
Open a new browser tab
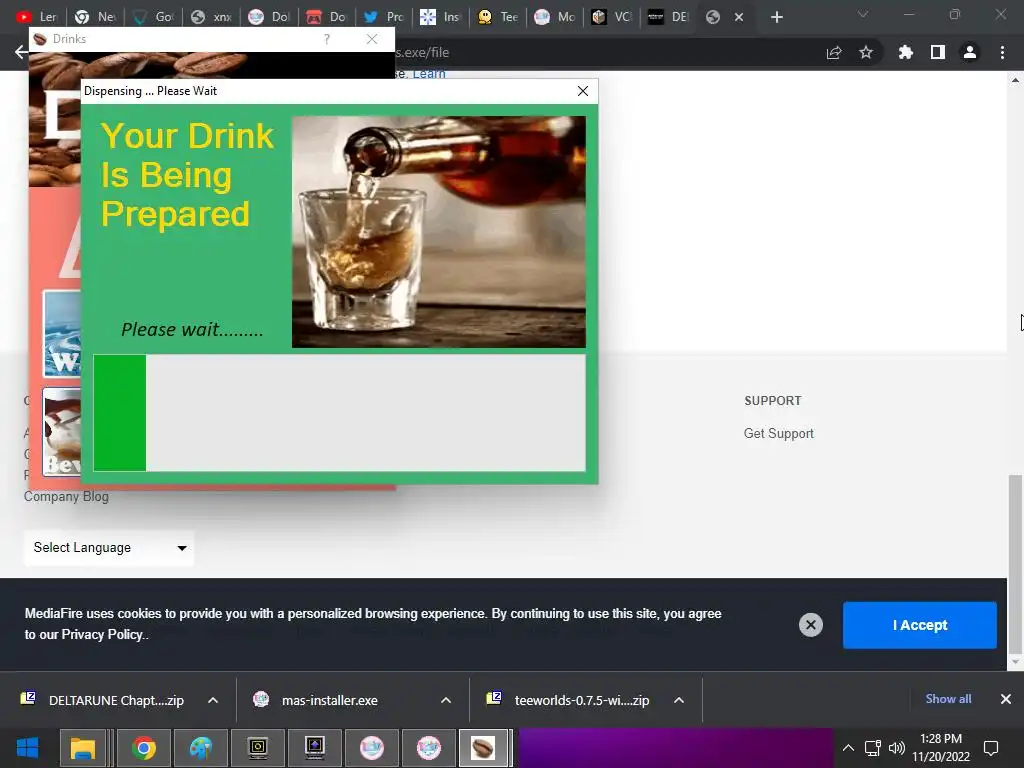point(776,17)
